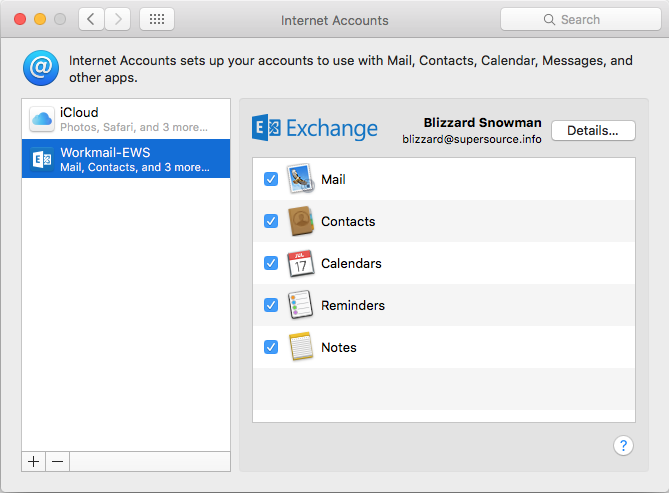Click the Mail app icon
Image resolution: width=669 pixels, height=493 pixels.
tap(300, 180)
